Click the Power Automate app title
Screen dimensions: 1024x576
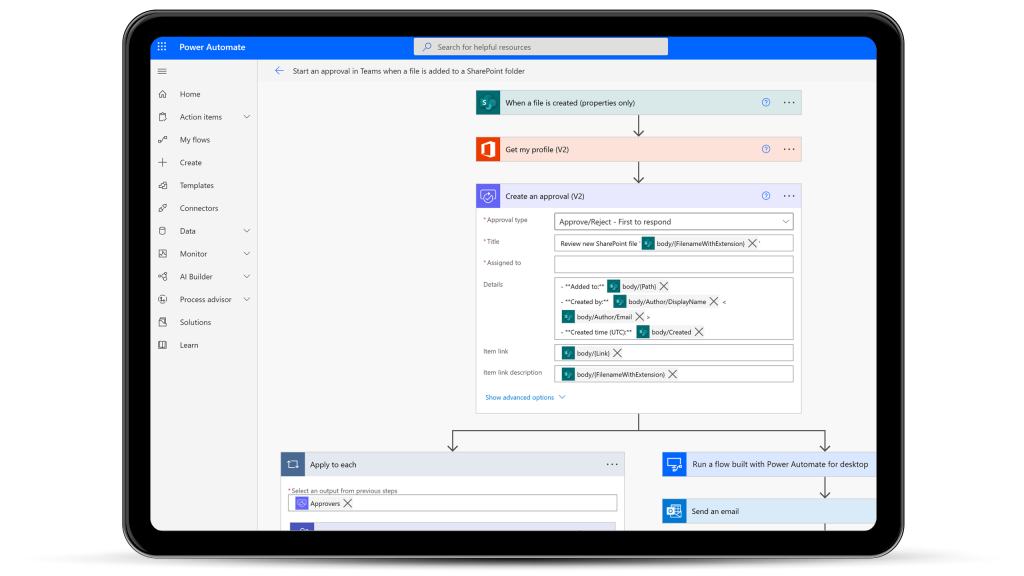click(212, 47)
